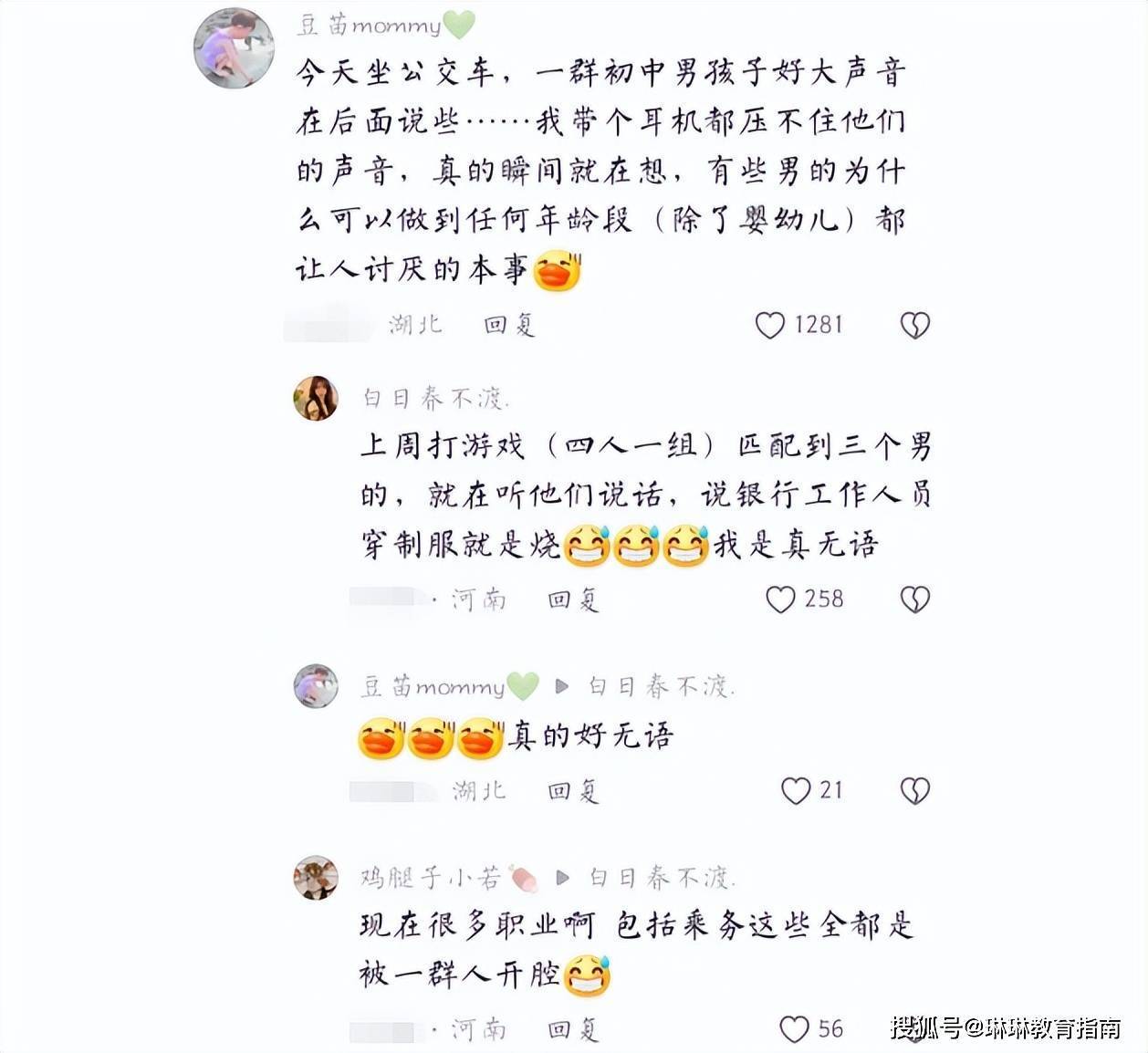Dislike 豆苗mommy's top comment with broken heart
Viewport: 1148px width, 1053px height.
[914, 325]
